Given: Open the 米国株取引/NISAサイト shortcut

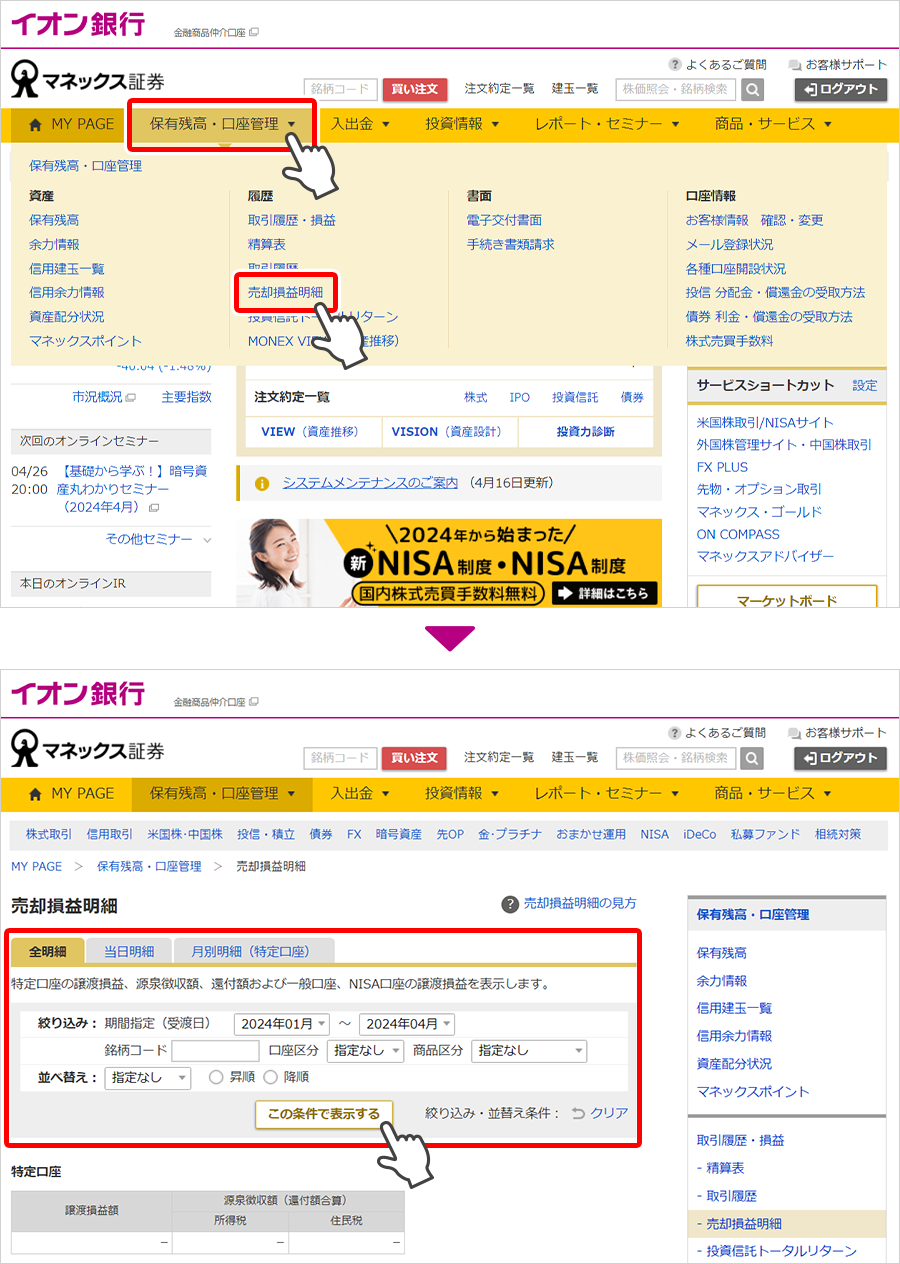Looking at the screenshot, I should [765, 423].
